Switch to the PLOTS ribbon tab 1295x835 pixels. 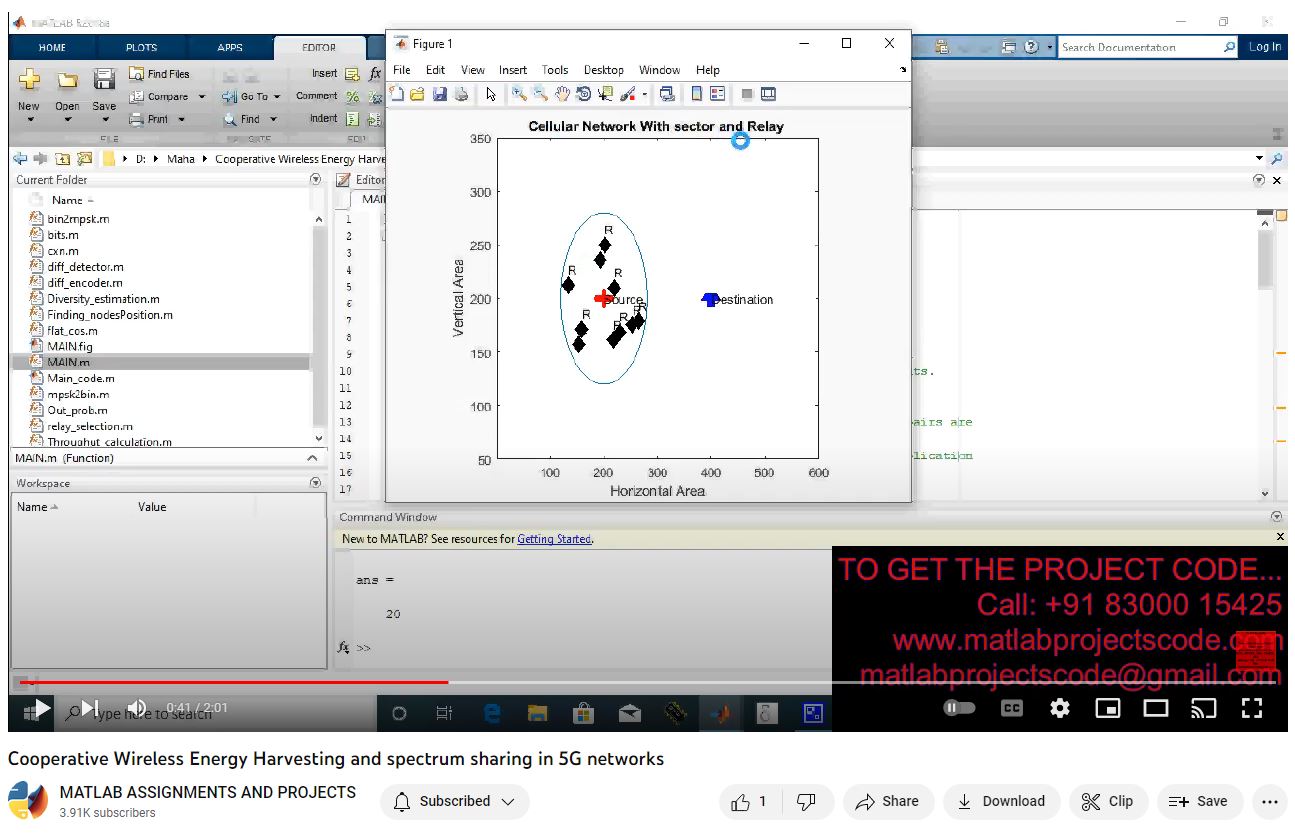(x=141, y=47)
